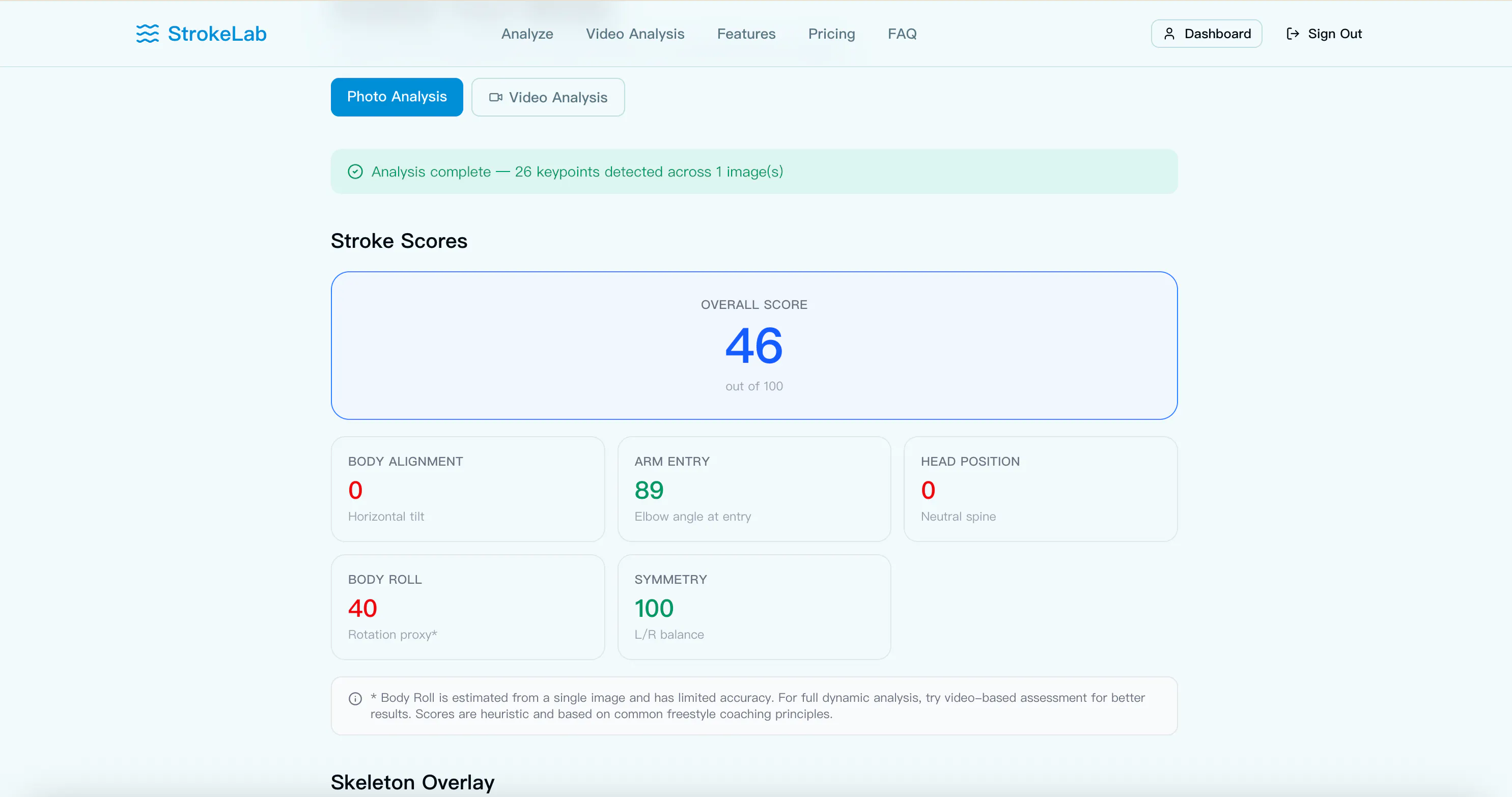Image resolution: width=1512 pixels, height=797 pixels.
Task: Open Video Analysis in the top navigation
Action: pos(635,34)
